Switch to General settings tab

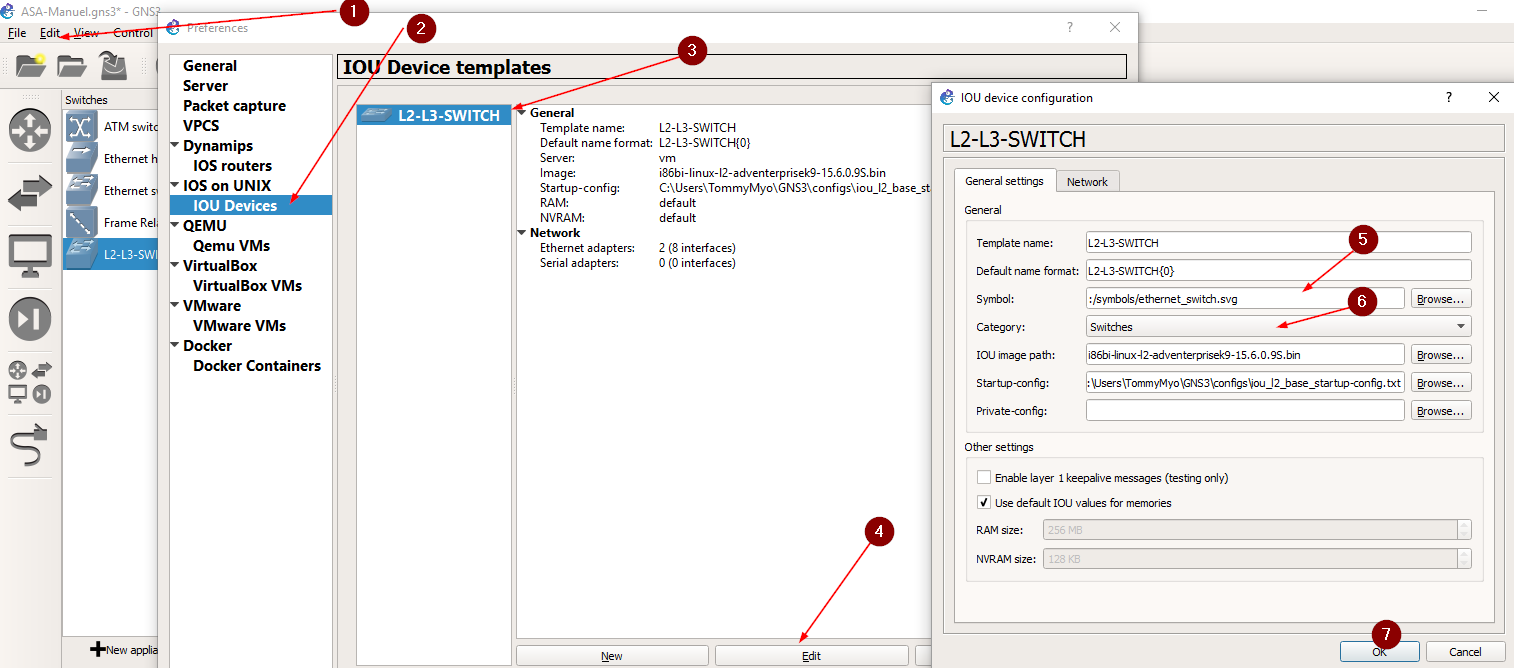(x=1004, y=181)
